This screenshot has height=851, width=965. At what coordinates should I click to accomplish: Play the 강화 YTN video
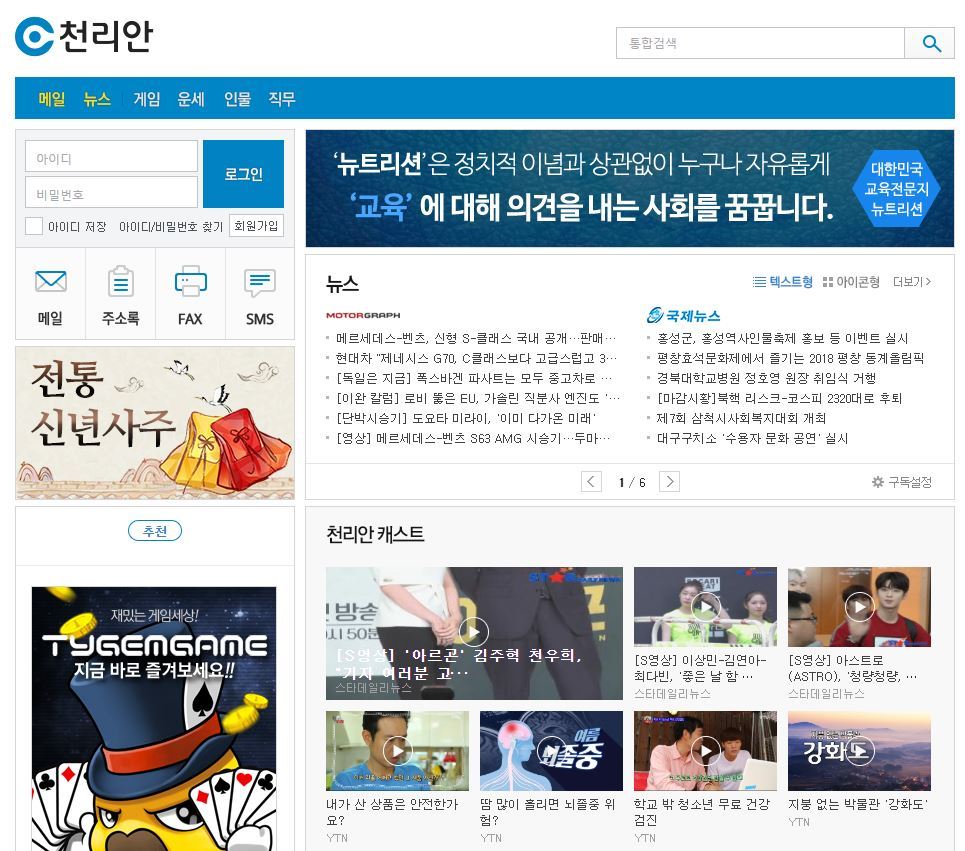pyautogui.click(x=859, y=750)
